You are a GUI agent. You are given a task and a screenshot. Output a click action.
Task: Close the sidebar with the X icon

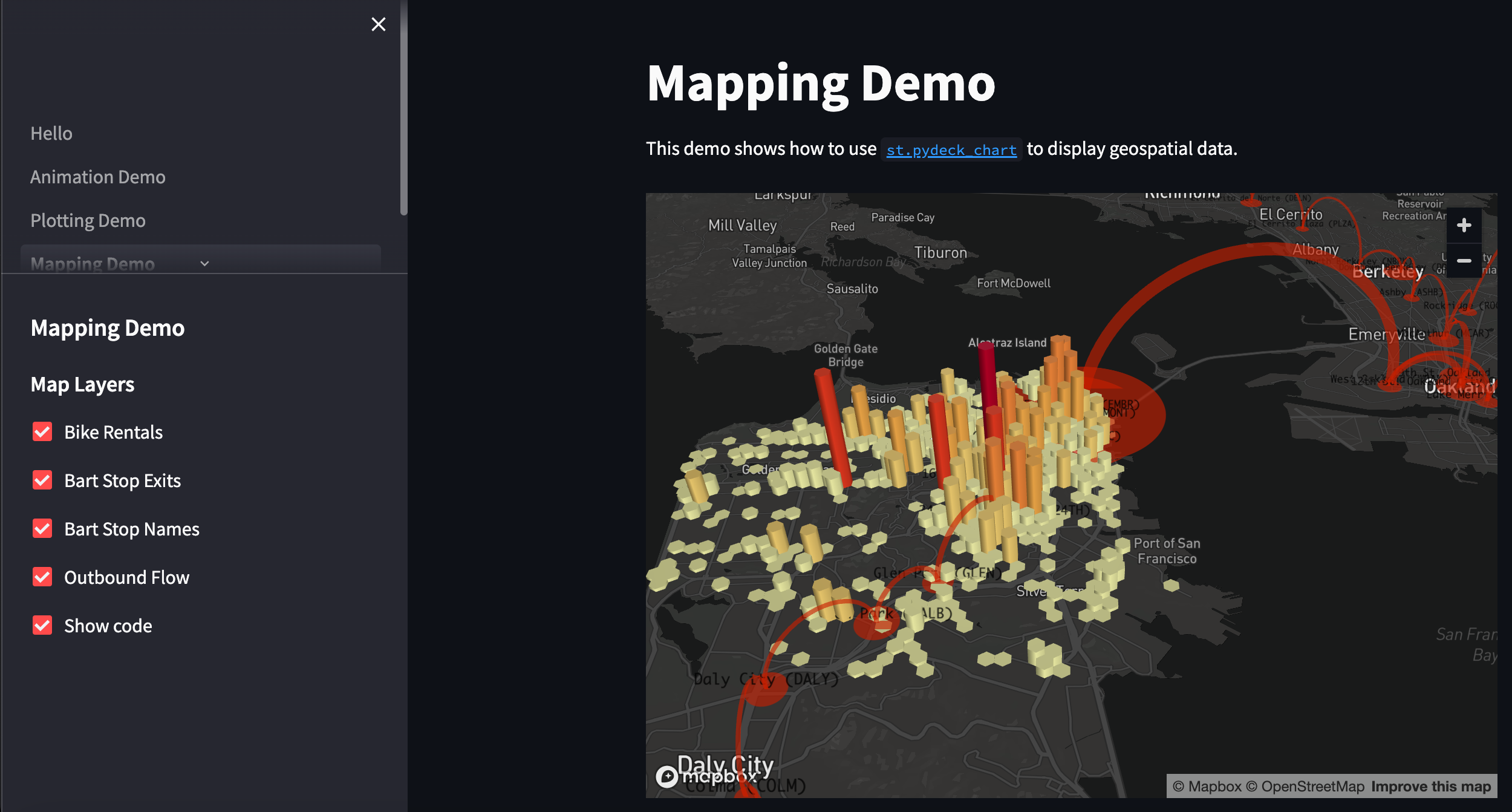coord(378,24)
